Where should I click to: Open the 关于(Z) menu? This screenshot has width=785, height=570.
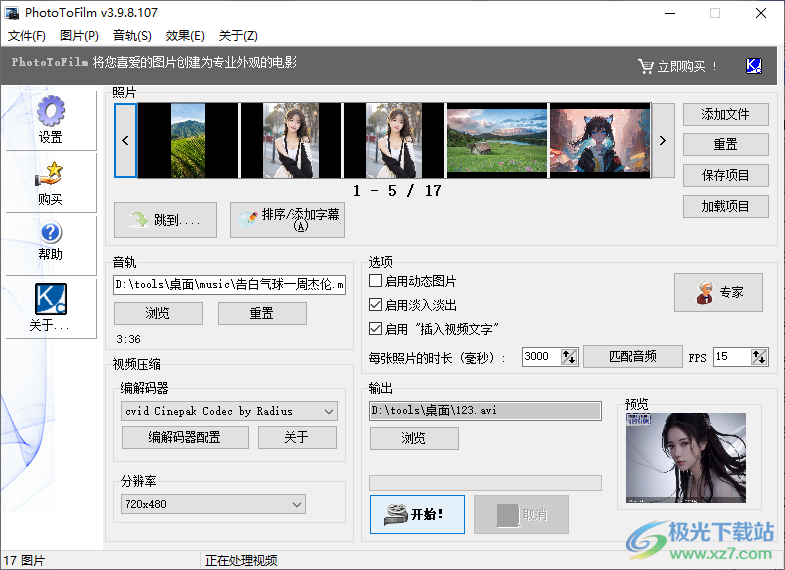click(x=238, y=36)
